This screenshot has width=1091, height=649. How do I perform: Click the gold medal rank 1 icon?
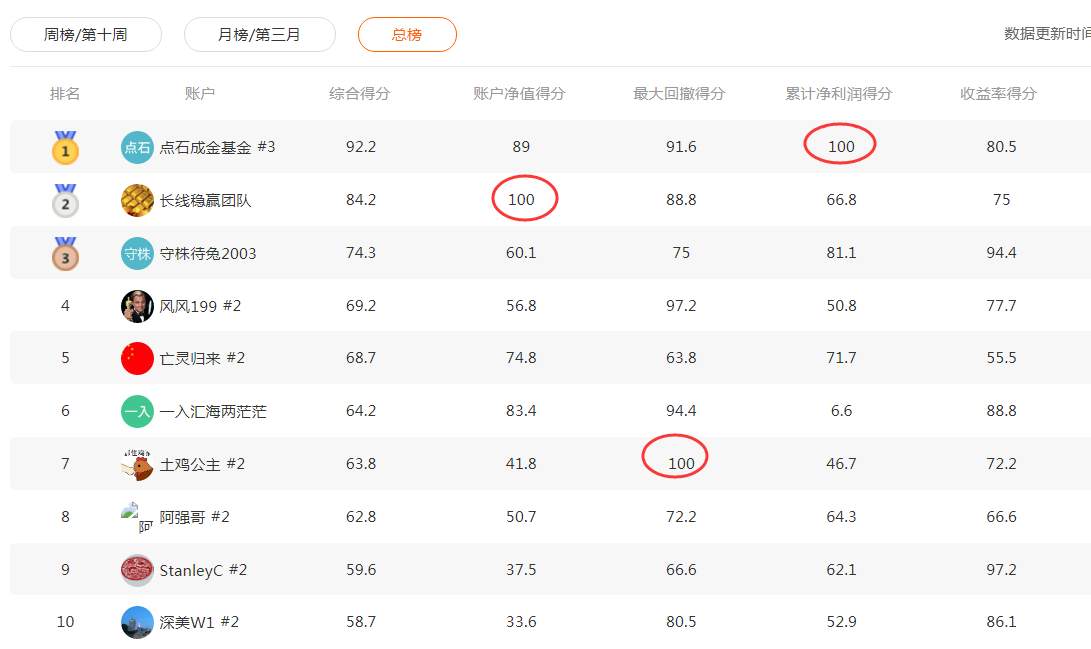65,147
